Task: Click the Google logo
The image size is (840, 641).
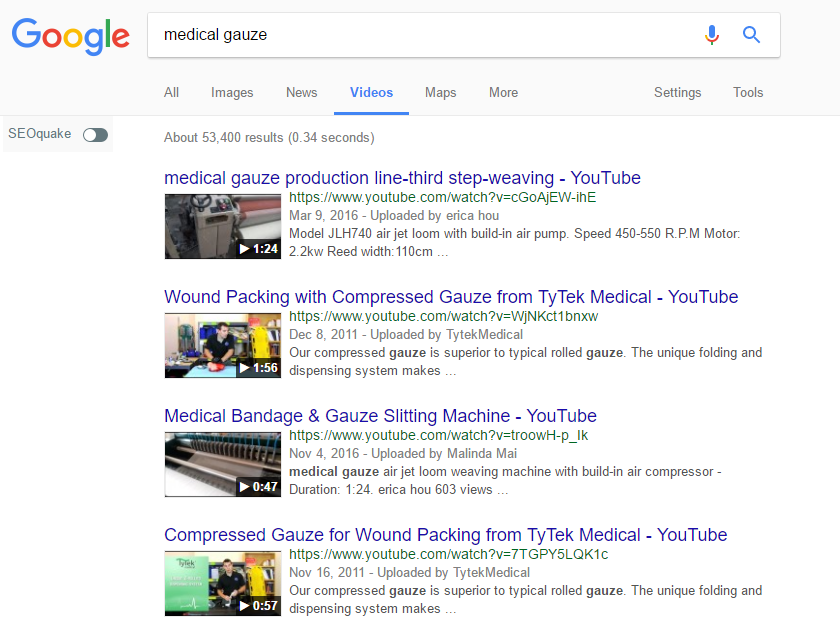Action: (x=71, y=36)
